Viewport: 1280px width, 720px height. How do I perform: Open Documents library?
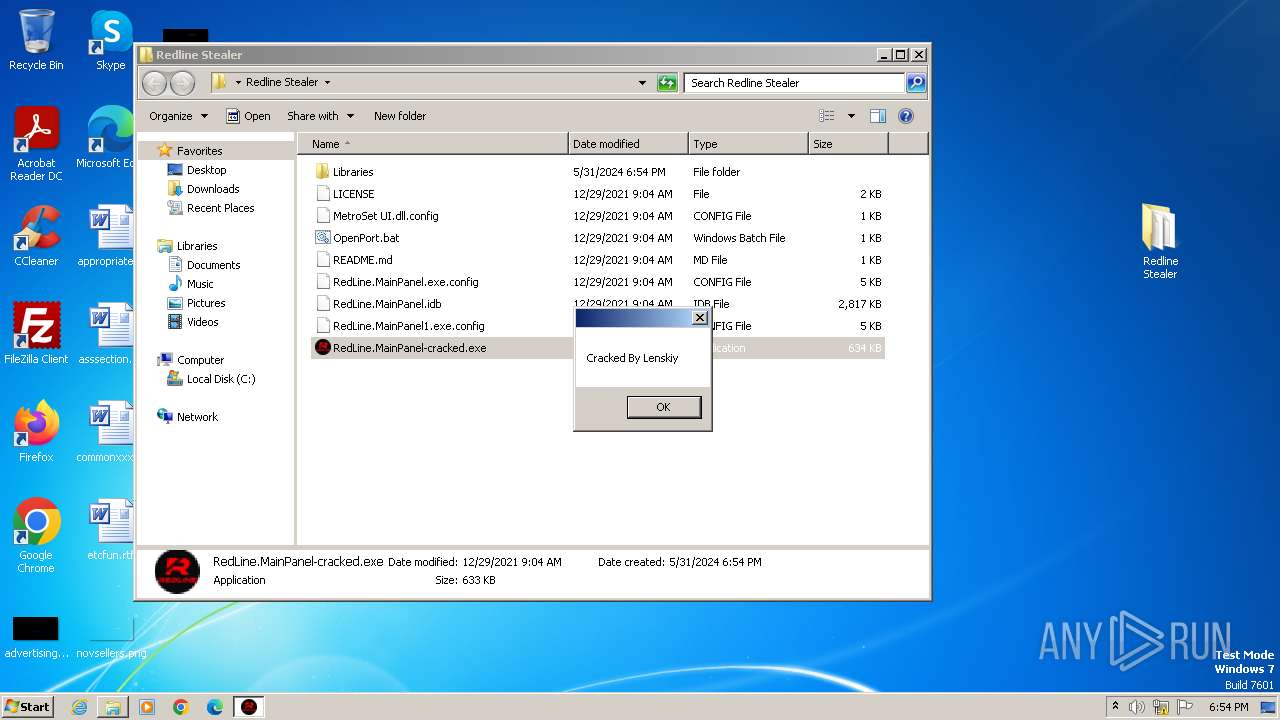(x=213, y=265)
